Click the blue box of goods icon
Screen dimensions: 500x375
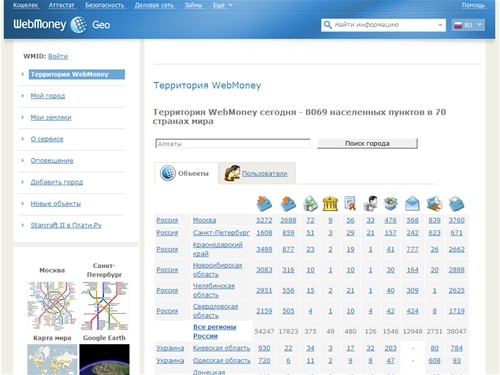(x=390, y=203)
